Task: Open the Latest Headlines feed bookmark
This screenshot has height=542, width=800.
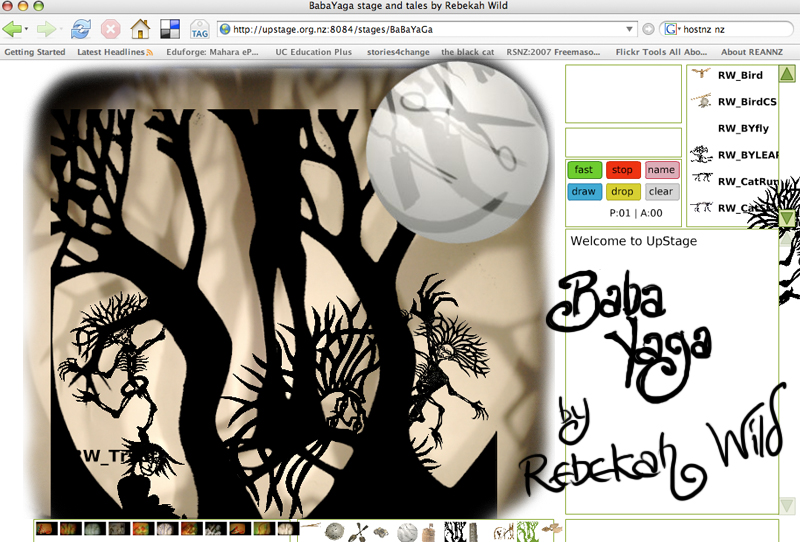Action: point(115,52)
